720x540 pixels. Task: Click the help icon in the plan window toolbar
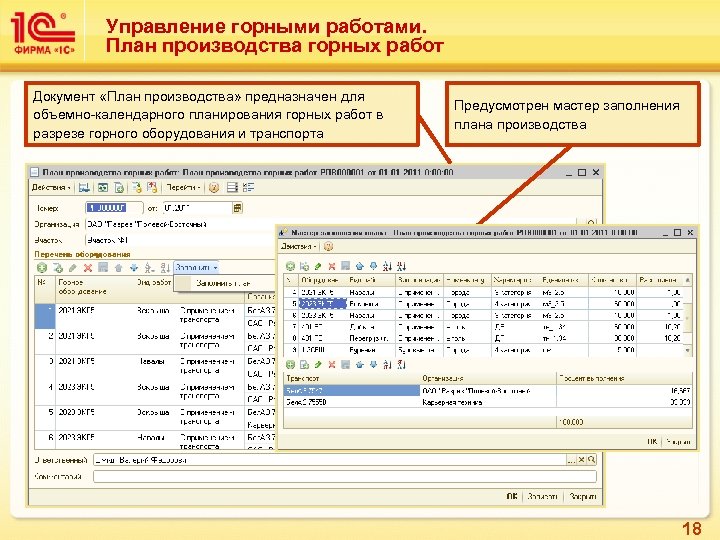pyautogui.click(x=214, y=187)
